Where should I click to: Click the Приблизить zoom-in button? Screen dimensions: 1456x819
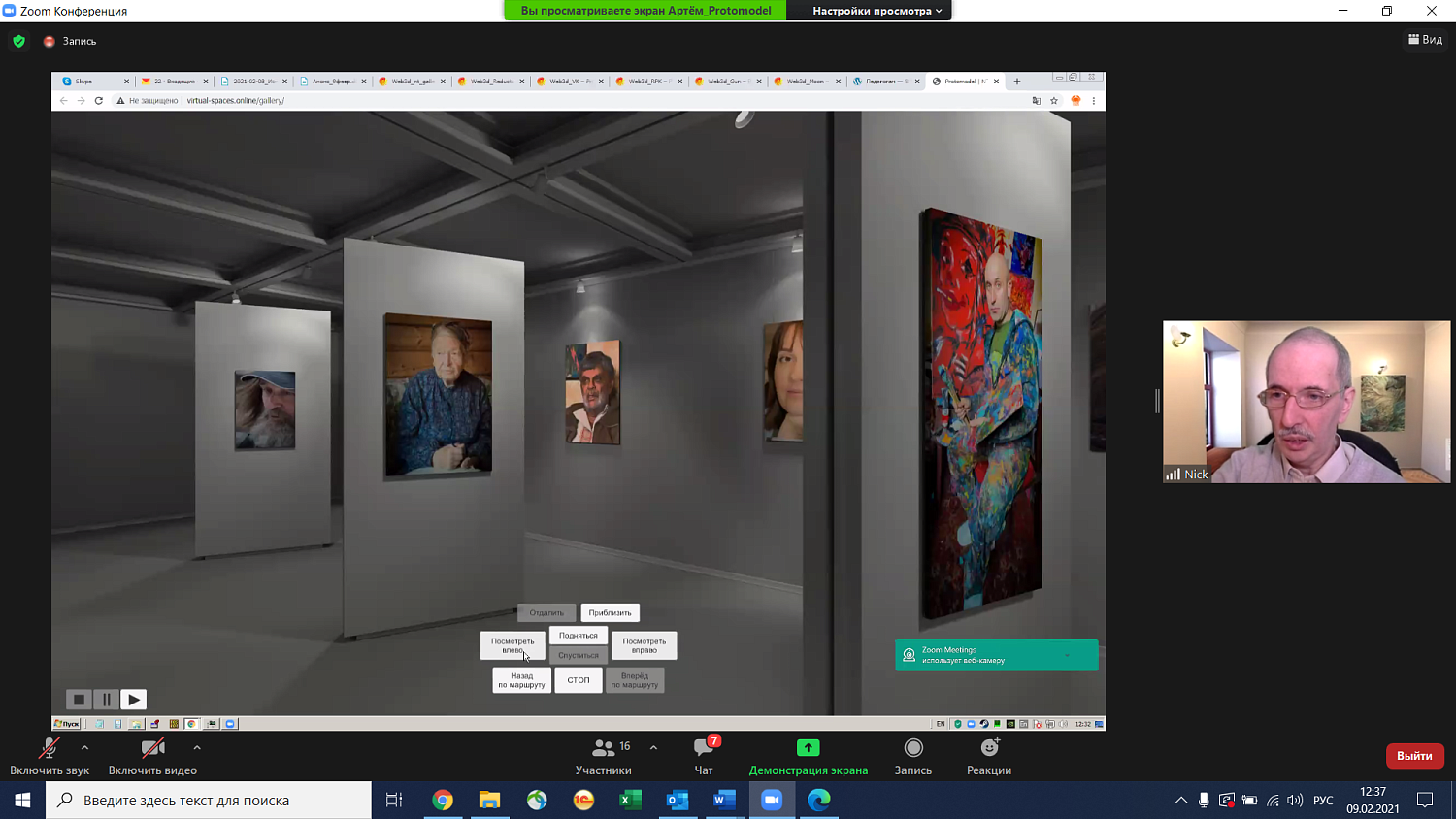click(x=611, y=612)
